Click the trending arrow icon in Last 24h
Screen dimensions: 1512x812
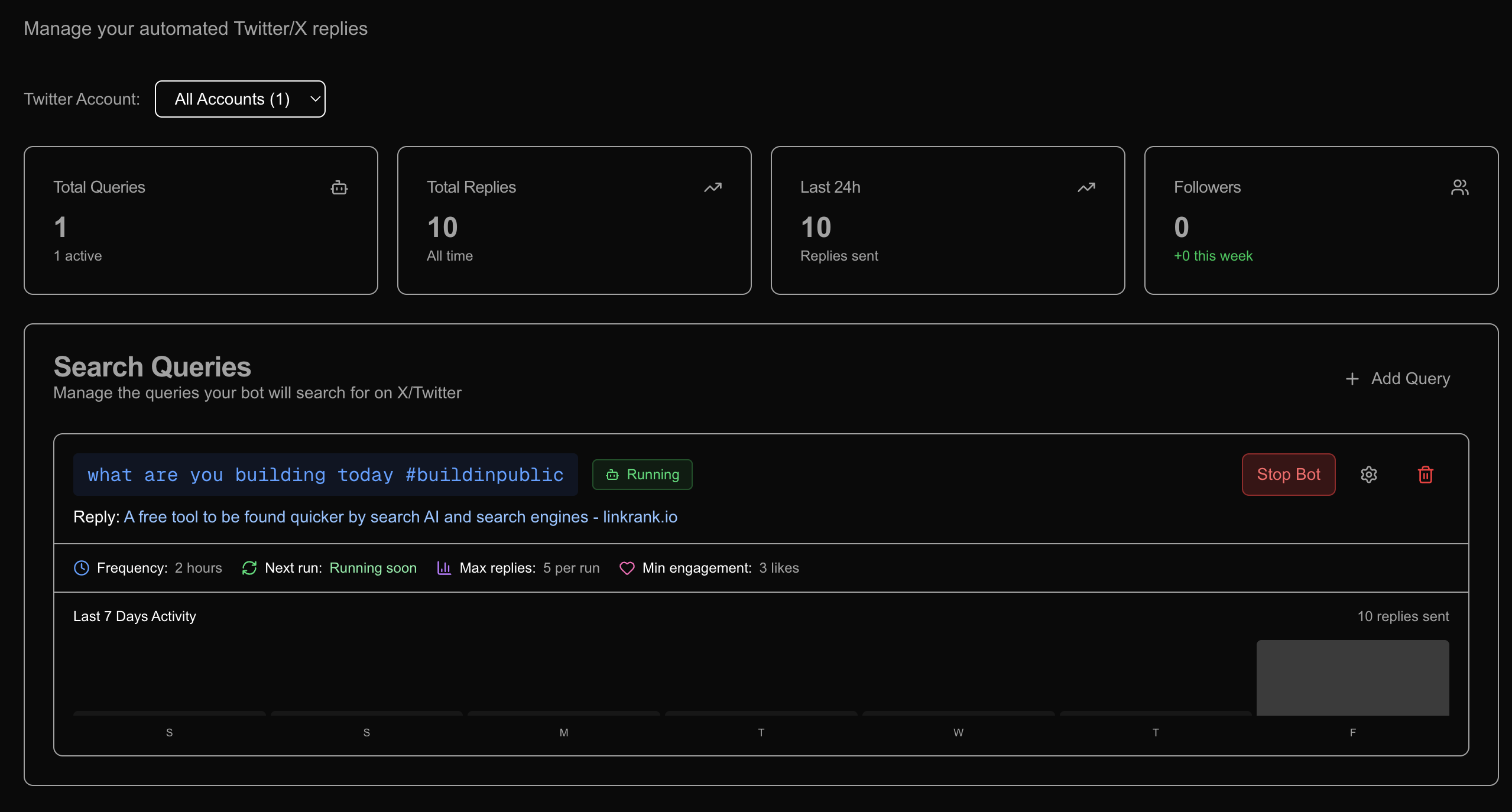coord(1086,187)
